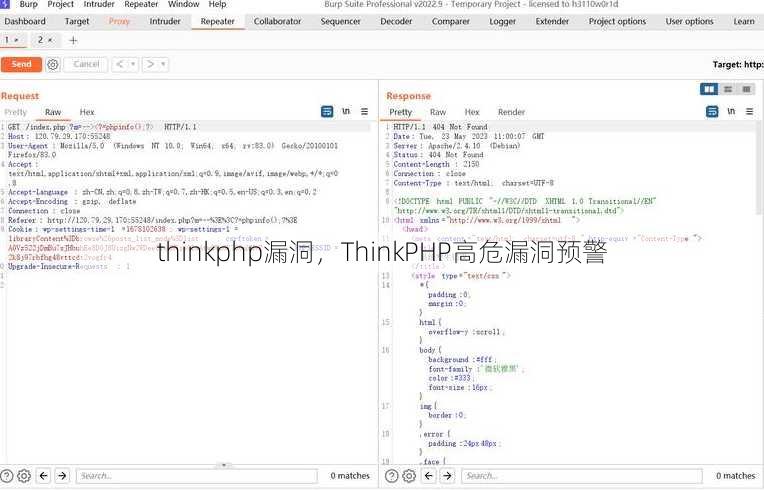Open the Intruder menu in menu bar
This screenshot has width=764, height=490.
point(99,4)
